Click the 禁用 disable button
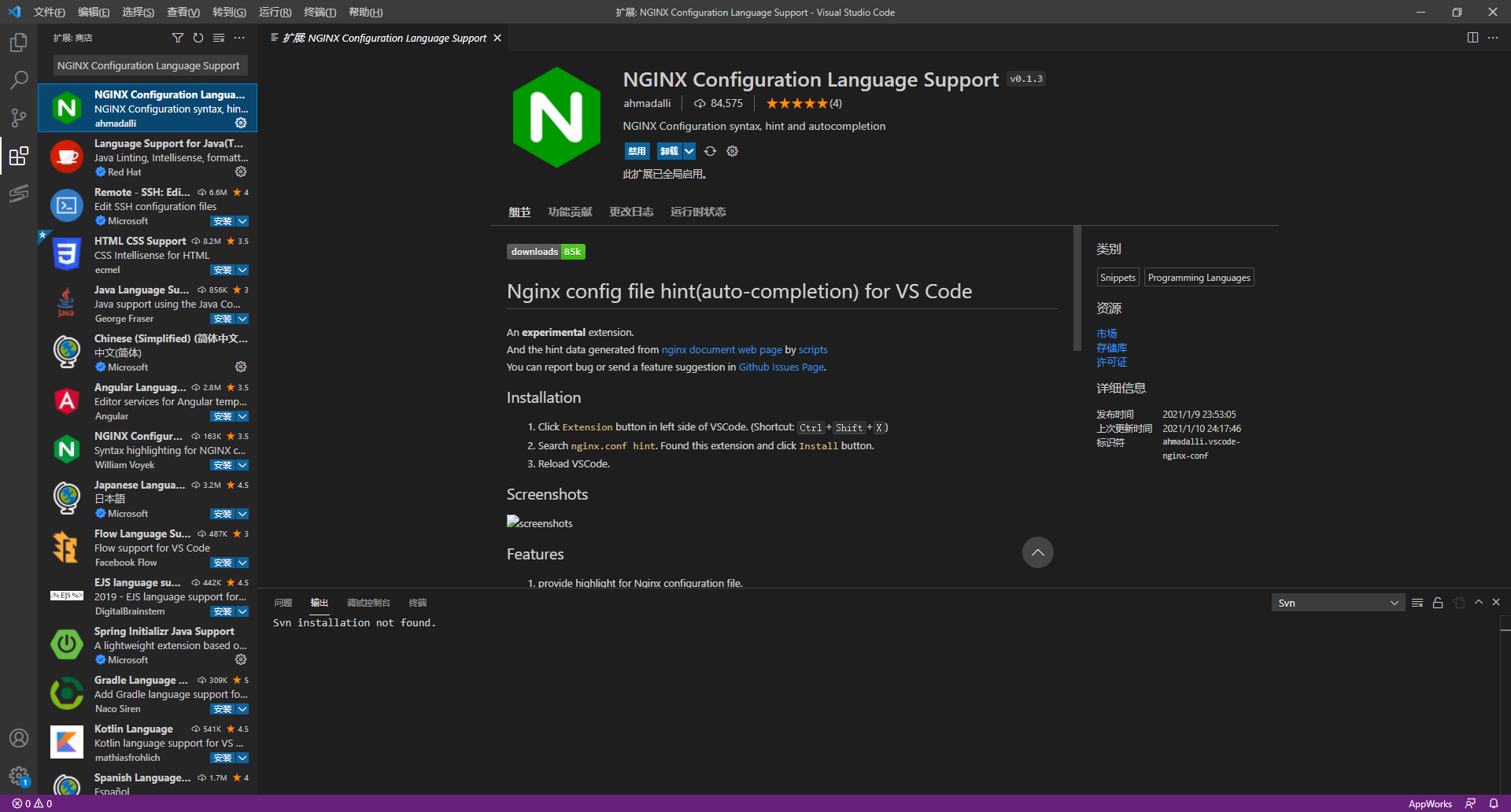The image size is (1511, 812). click(637, 151)
